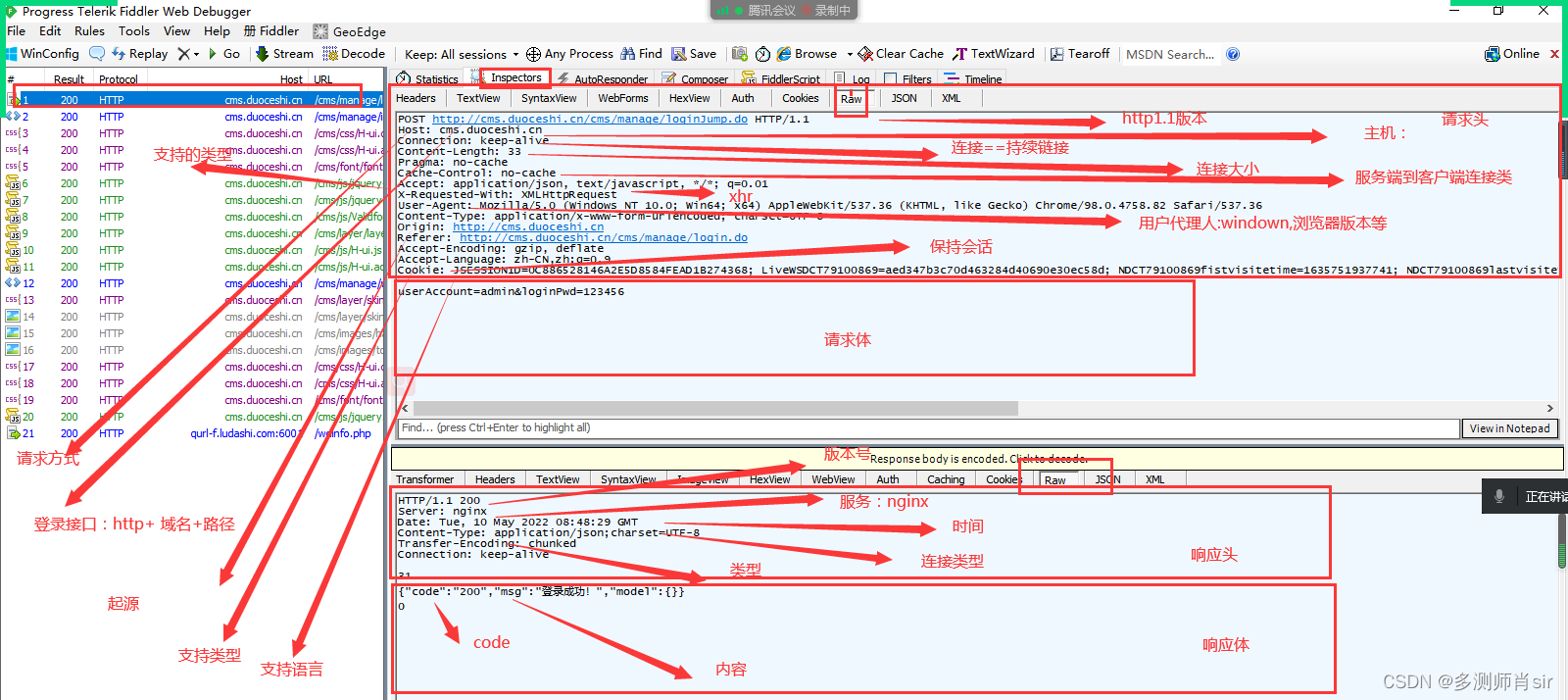The height and width of the screenshot is (700, 1568).
Task: Select session 21 qurl-f.ludashi.com row
Action: (193, 433)
